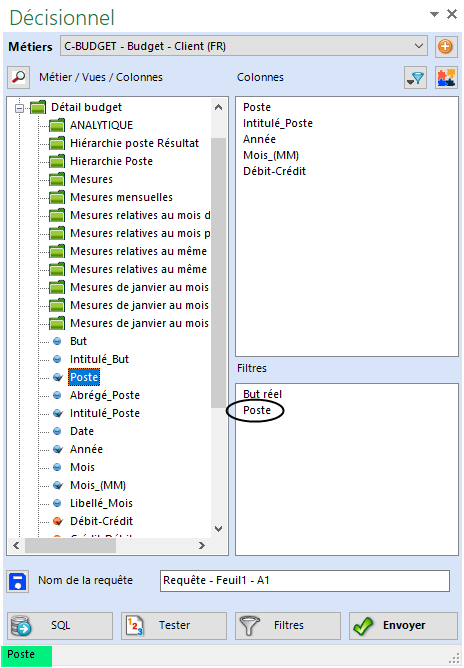Image resolution: width=464 pixels, height=668 pixels.
Task: Click the magnifying glass search icon
Action: (18, 77)
